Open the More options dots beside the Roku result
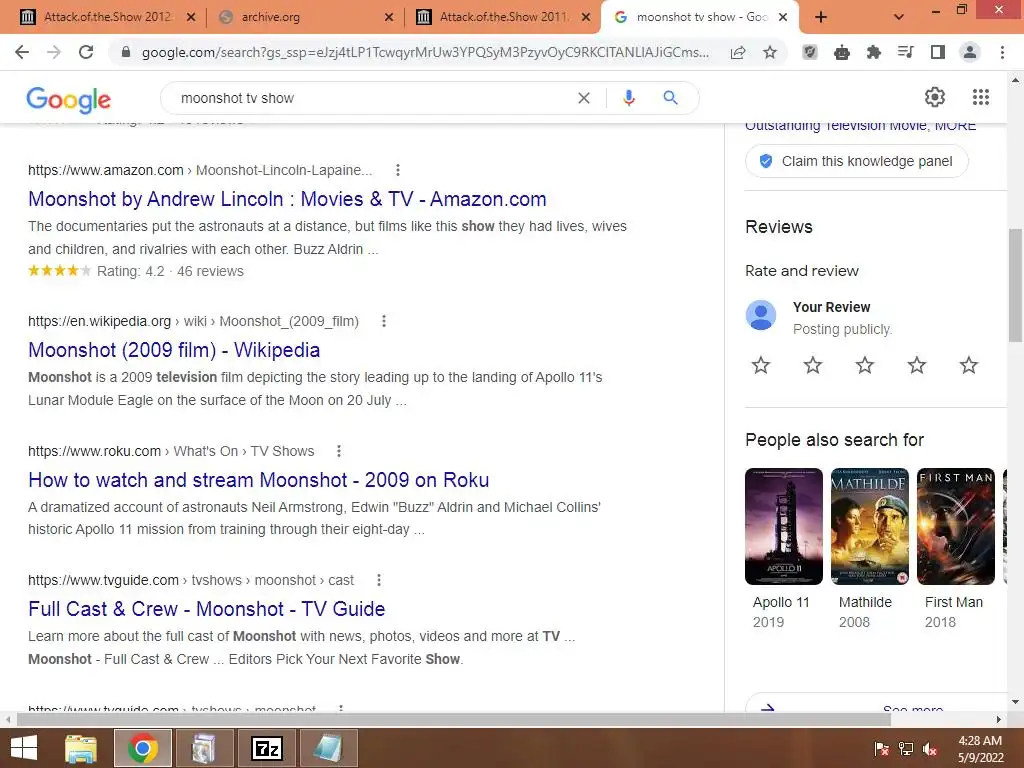Image resolution: width=1024 pixels, height=768 pixels. click(x=338, y=451)
